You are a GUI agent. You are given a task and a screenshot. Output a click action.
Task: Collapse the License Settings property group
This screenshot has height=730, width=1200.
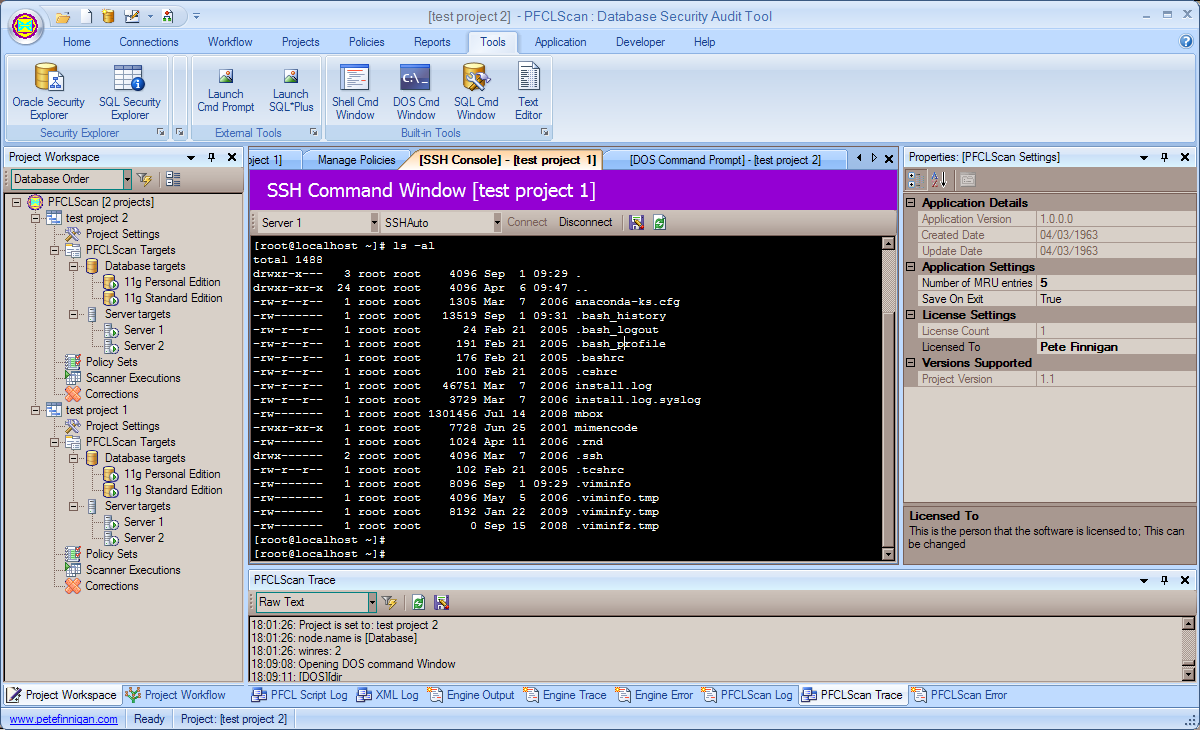911,315
